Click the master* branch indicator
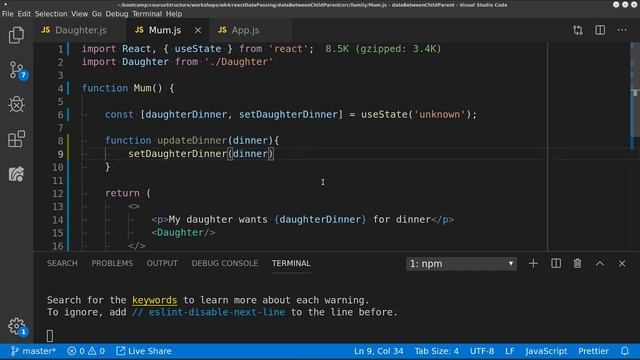Image resolution: width=640 pixels, height=360 pixels. pos(33,351)
